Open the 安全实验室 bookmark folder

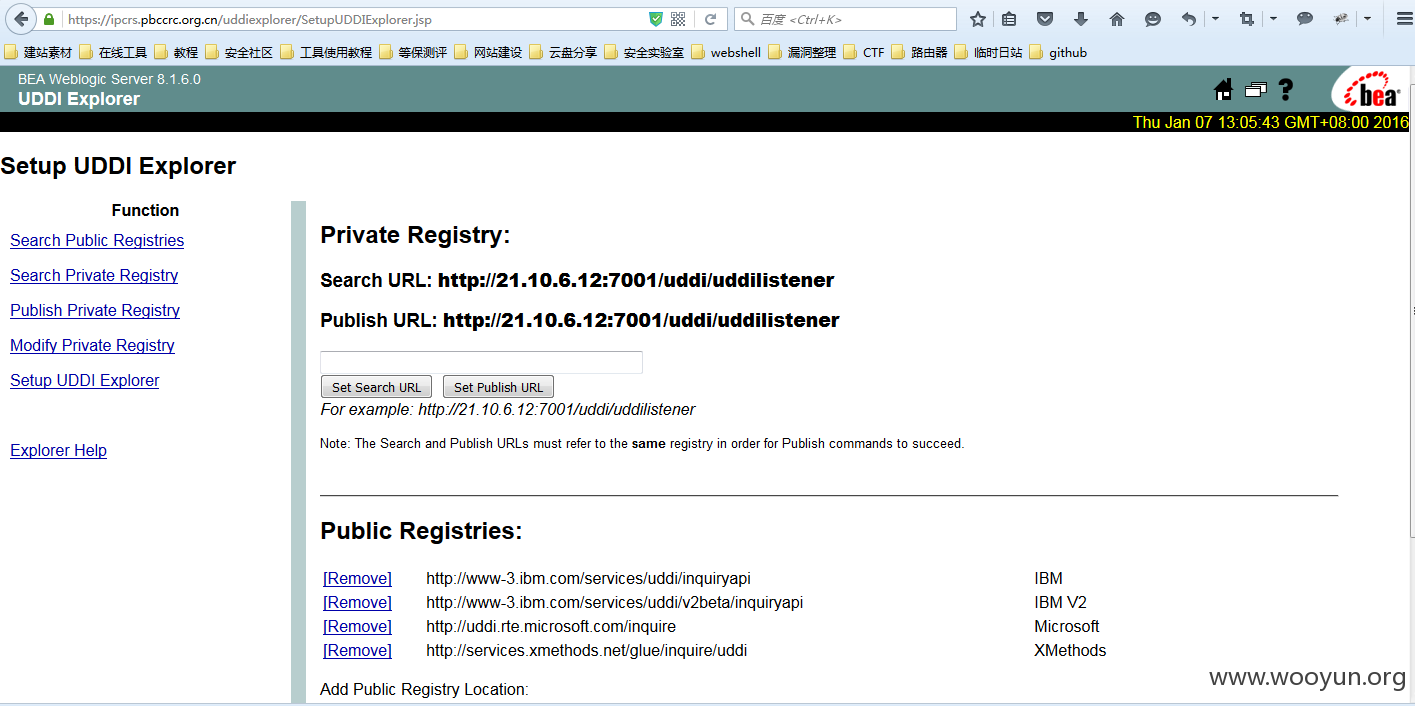tap(644, 52)
